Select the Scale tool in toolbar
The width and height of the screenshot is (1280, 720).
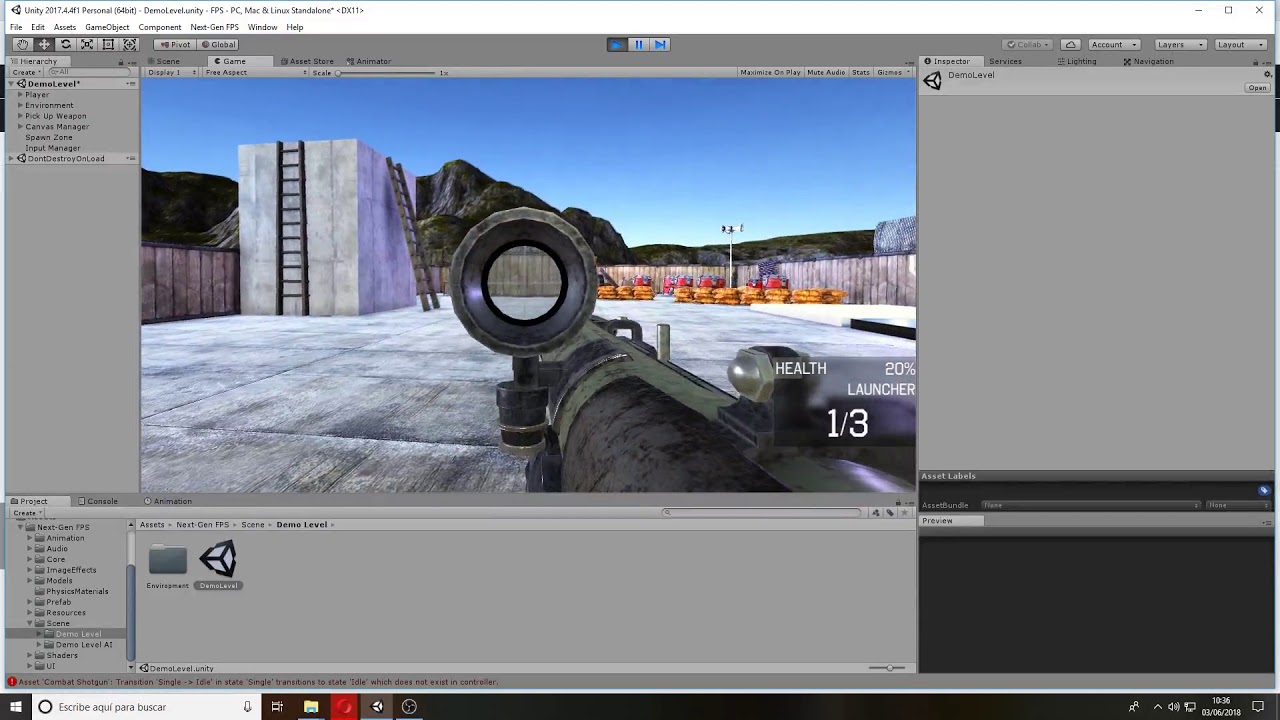pyautogui.click(x=87, y=44)
